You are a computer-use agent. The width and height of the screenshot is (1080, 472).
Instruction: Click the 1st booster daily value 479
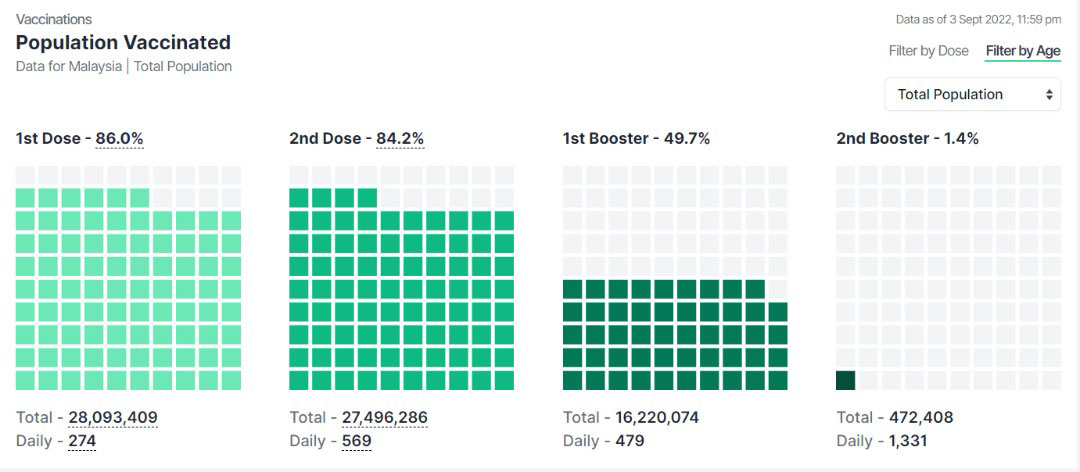point(629,440)
